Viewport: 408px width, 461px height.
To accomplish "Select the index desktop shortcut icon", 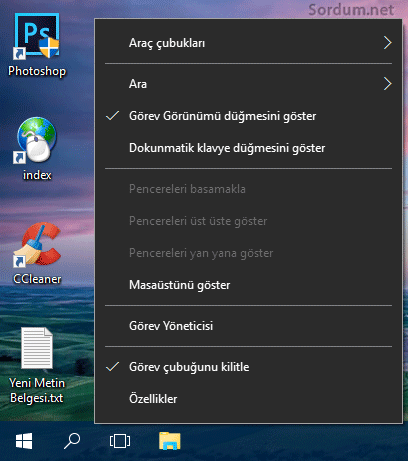I will (x=37, y=140).
